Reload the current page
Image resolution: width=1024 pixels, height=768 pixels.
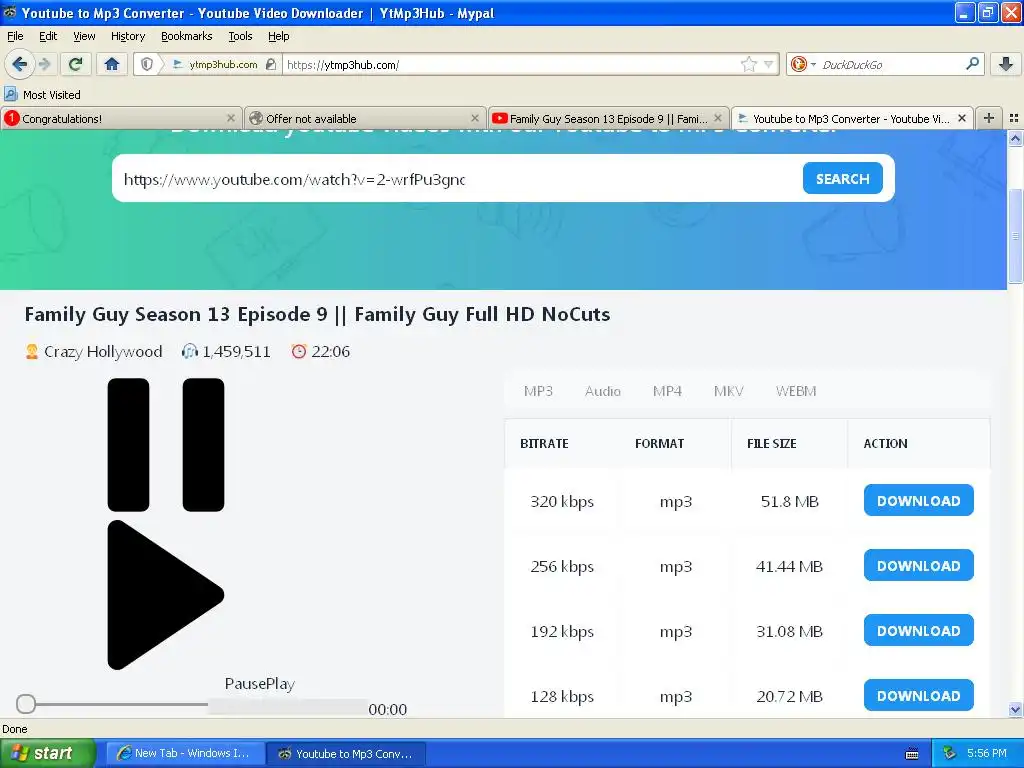click(x=75, y=64)
